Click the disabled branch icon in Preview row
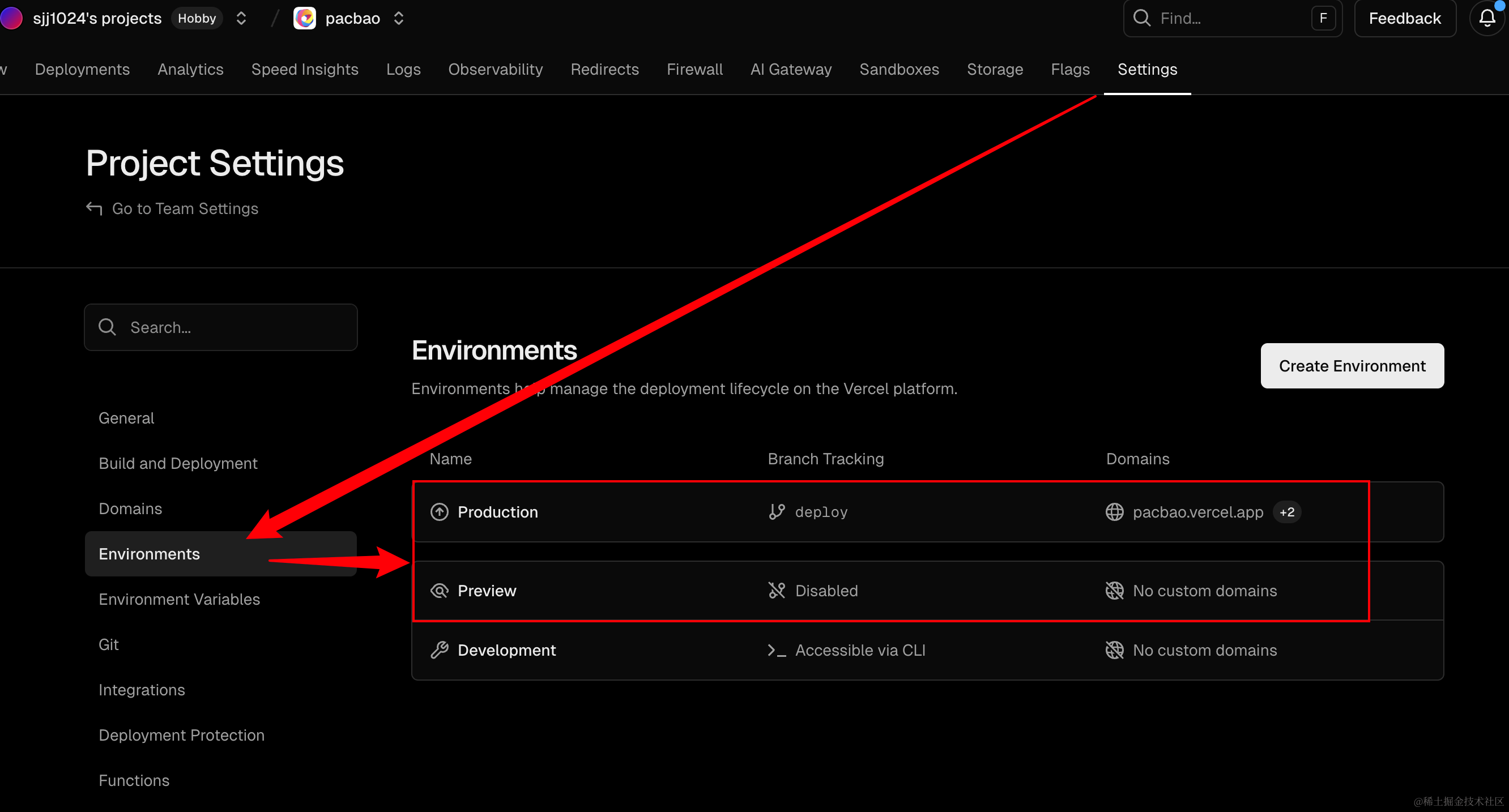This screenshot has height=812, width=1509. (777, 591)
